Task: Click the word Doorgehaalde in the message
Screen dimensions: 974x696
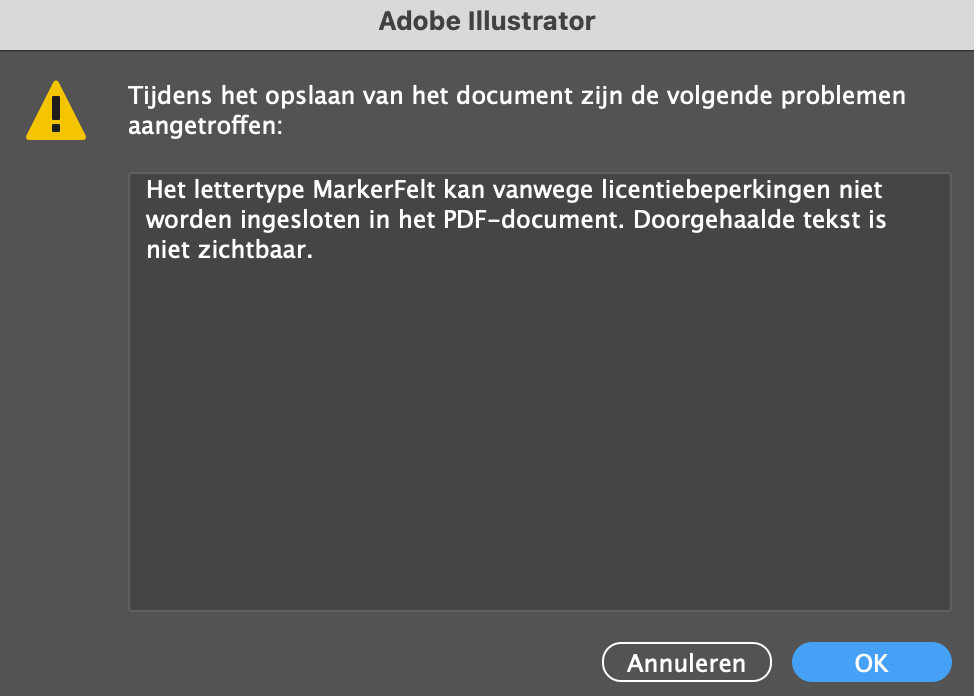Action: (700, 220)
